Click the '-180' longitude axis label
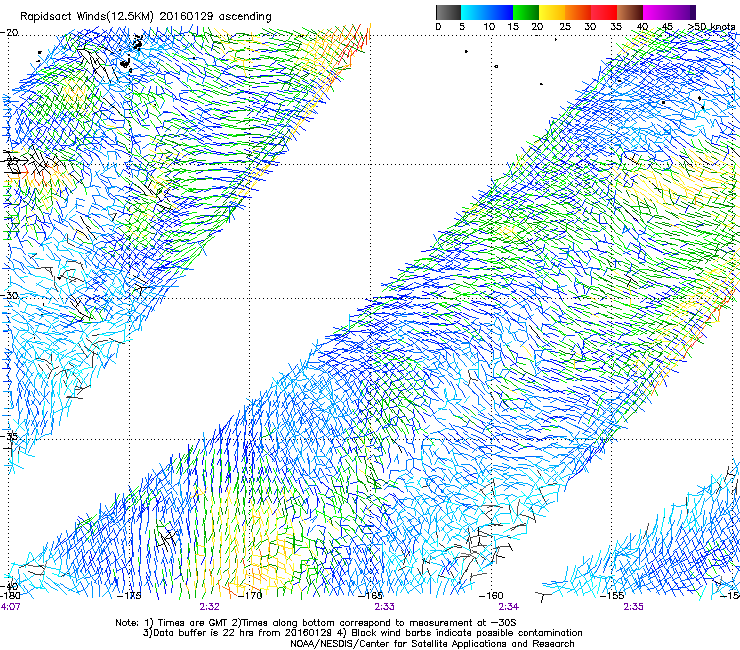740x650 pixels. 10,596
